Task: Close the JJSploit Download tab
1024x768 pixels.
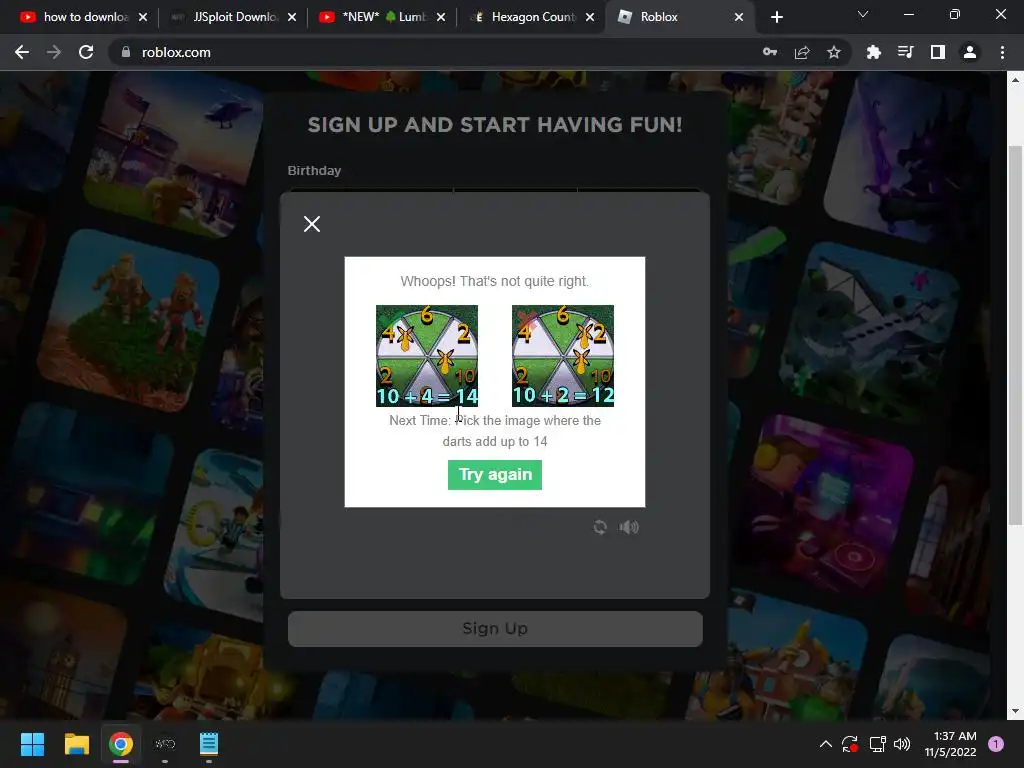Action: coord(292,17)
